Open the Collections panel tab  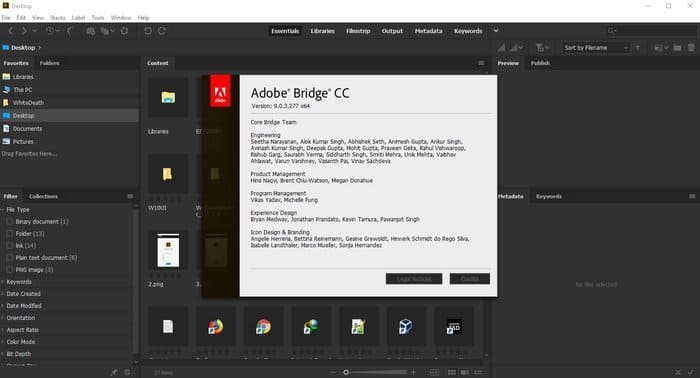43,196
